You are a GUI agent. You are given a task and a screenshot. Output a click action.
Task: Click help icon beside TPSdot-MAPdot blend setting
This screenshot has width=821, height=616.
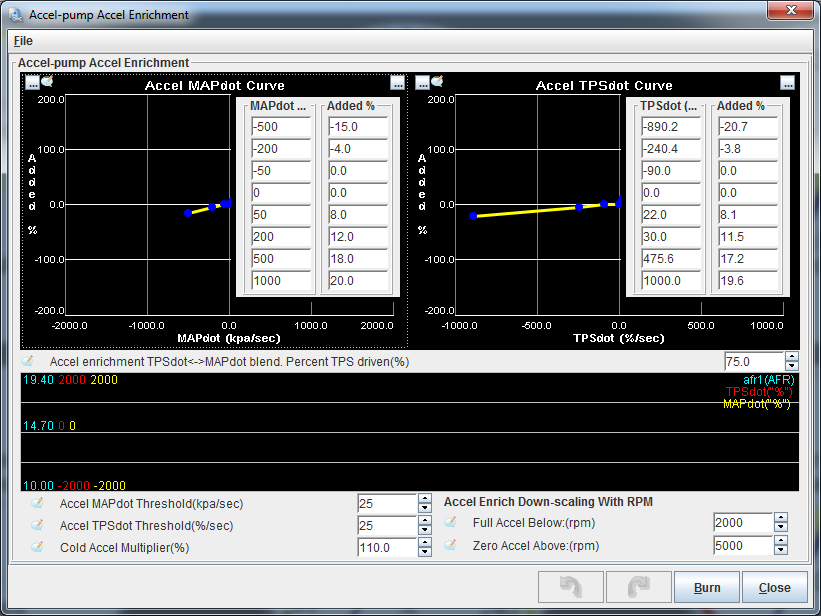(28, 361)
